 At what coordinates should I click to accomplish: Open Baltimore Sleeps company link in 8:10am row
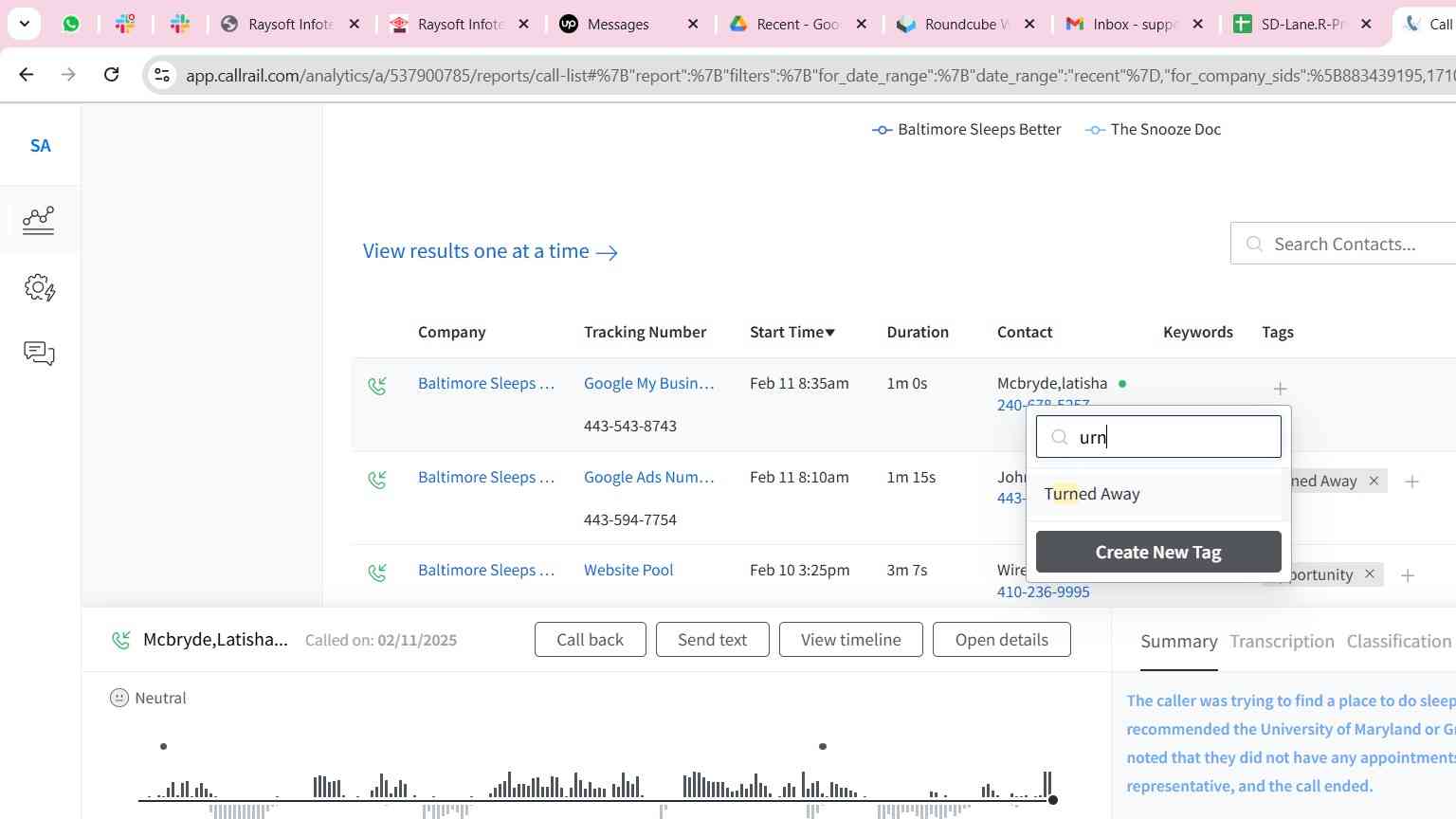pos(486,477)
